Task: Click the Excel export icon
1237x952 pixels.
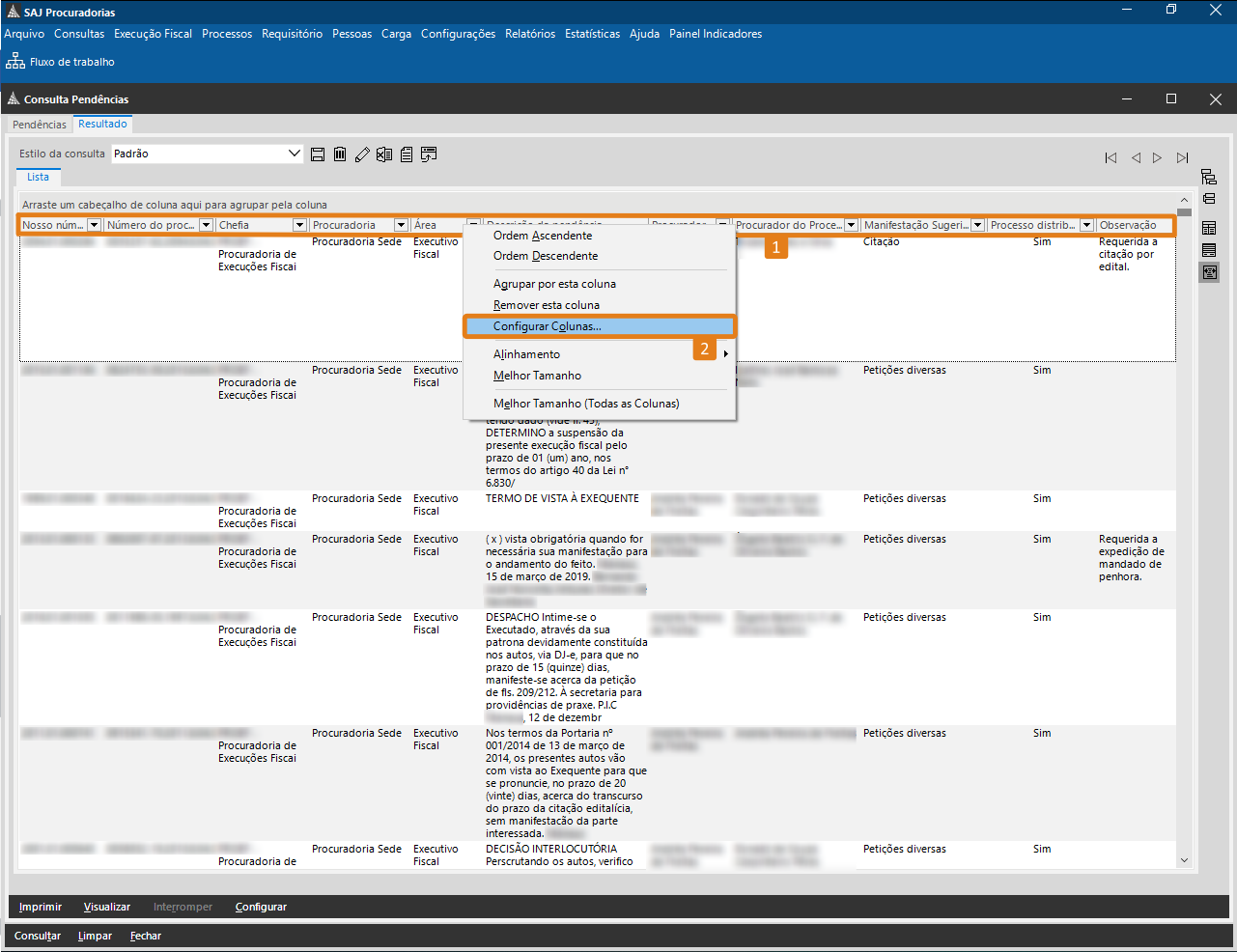Action: click(384, 154)
